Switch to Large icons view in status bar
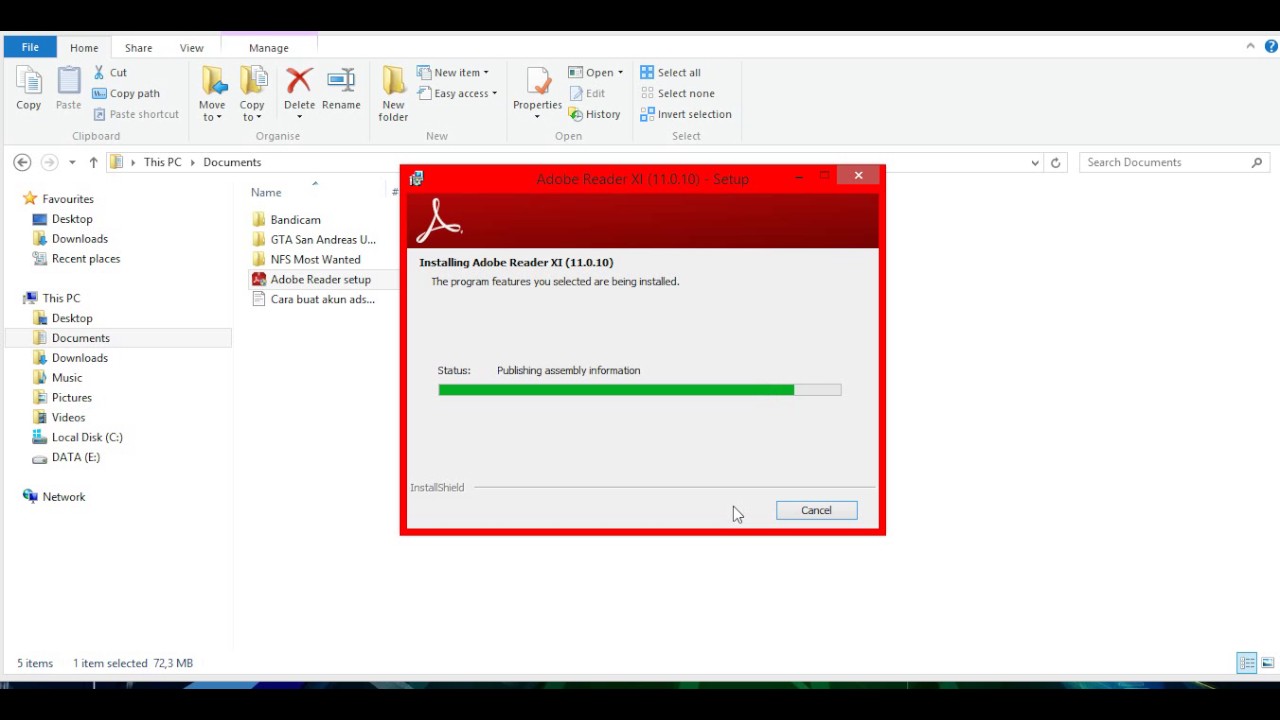1280x720 pixels. tap(1267, 663)
